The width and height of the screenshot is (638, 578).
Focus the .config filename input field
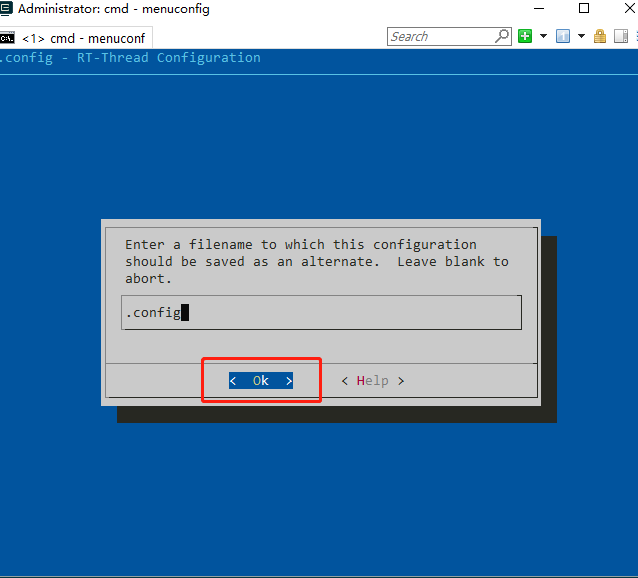tap(321, 312)
